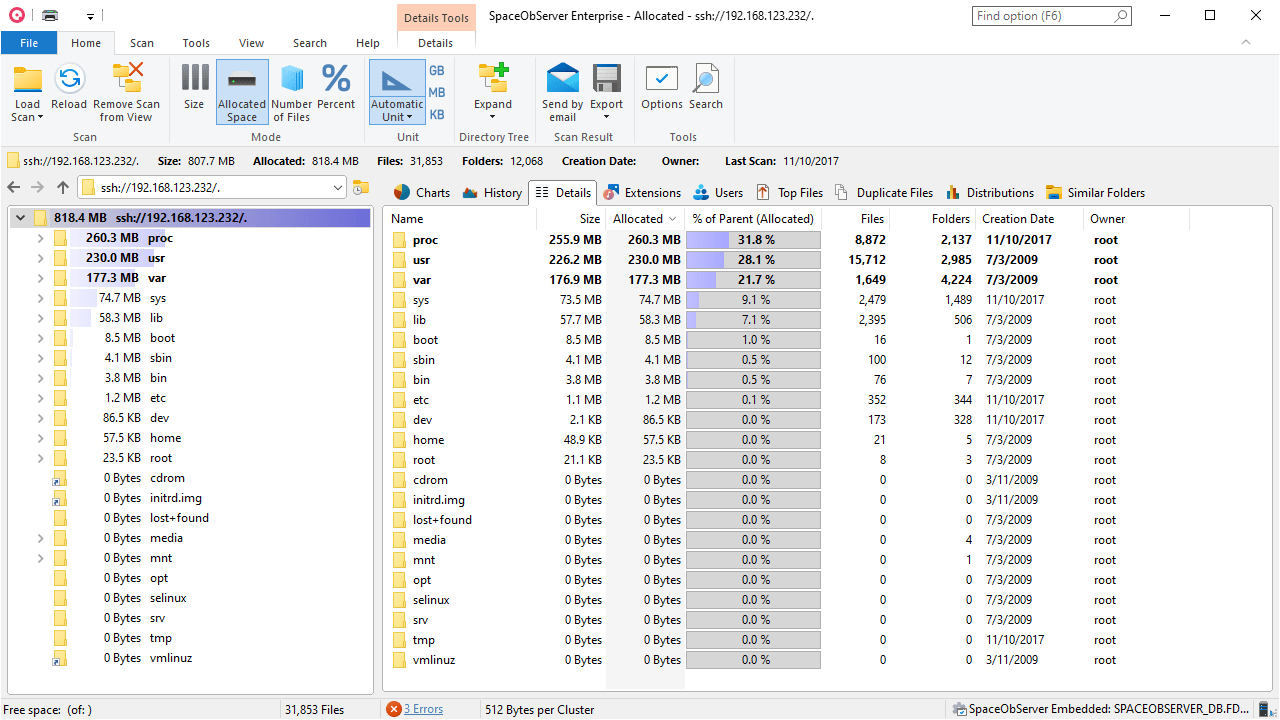This screenshot has height=720, width=1280.
Task: Set unit to KB
Action: [437, 115]
